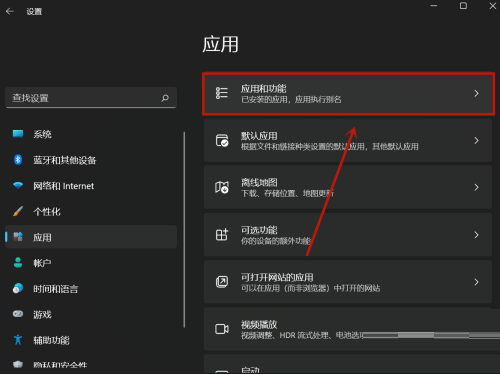Open 默认应用 page
500x374 pixels.
(x=348, y=140)
